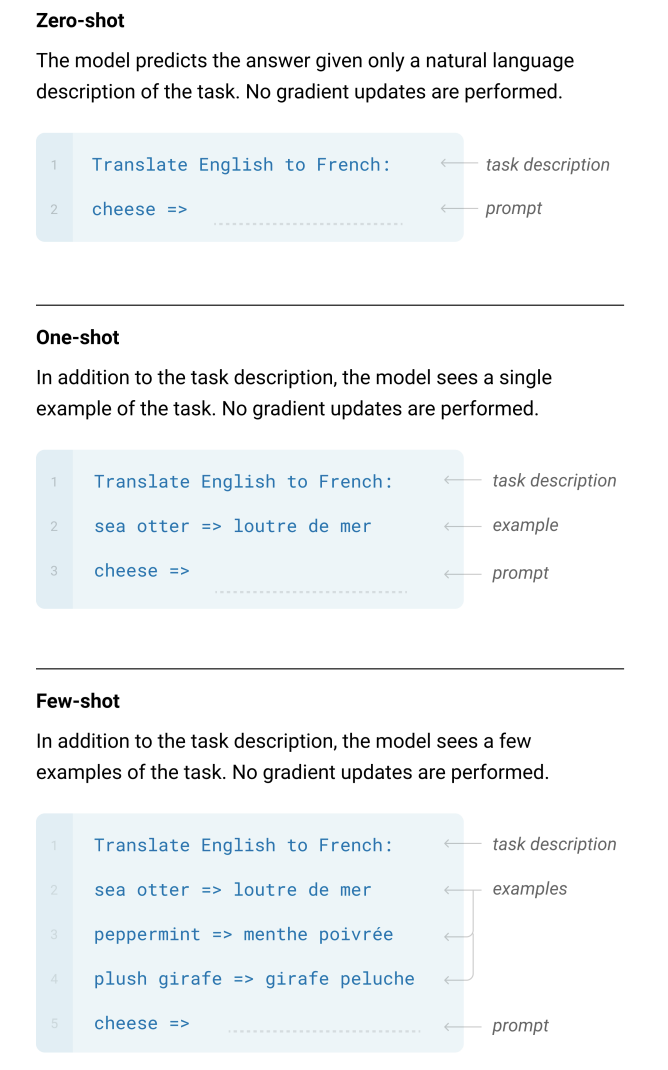Click the Zero-shot heading
668x1070 pixels.
[80, 20]
